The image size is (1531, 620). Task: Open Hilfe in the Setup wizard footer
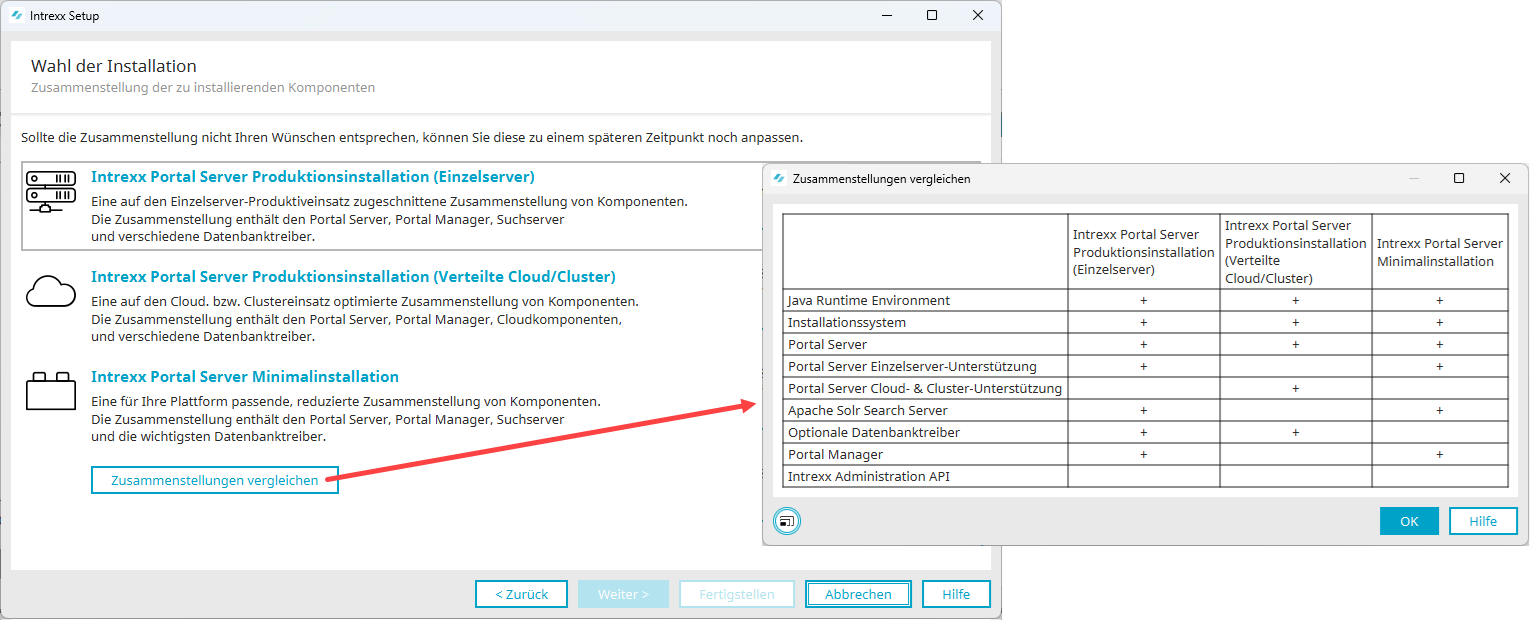click(956, 594)
